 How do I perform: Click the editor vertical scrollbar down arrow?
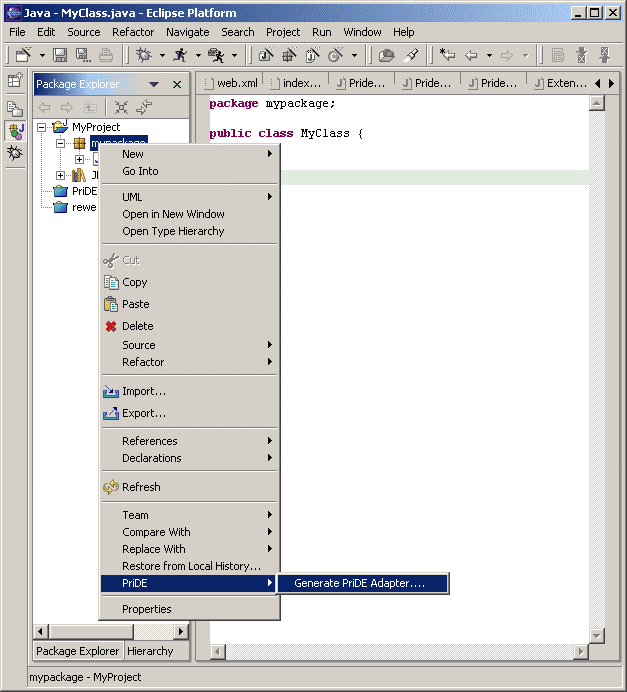(597, 636)
